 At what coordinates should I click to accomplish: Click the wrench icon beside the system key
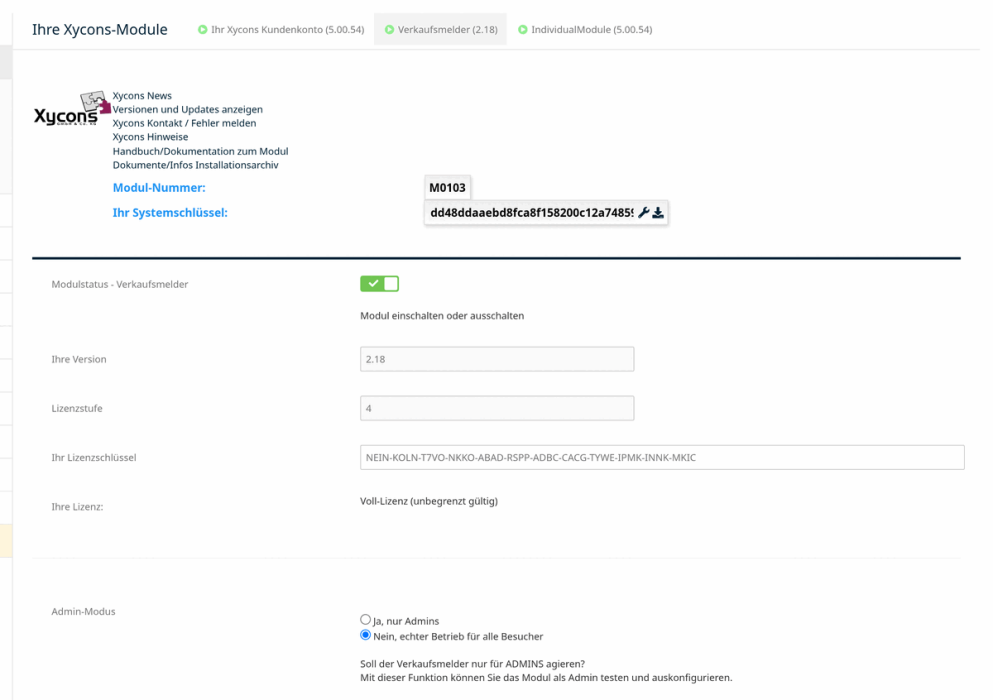coord(643,213)
